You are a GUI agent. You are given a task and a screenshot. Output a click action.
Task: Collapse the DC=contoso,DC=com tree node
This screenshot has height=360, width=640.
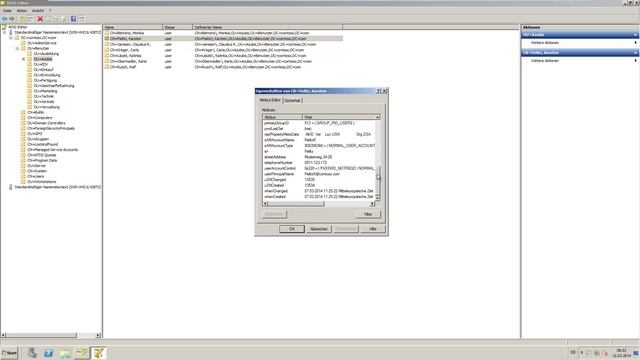(x=11, y=38)
